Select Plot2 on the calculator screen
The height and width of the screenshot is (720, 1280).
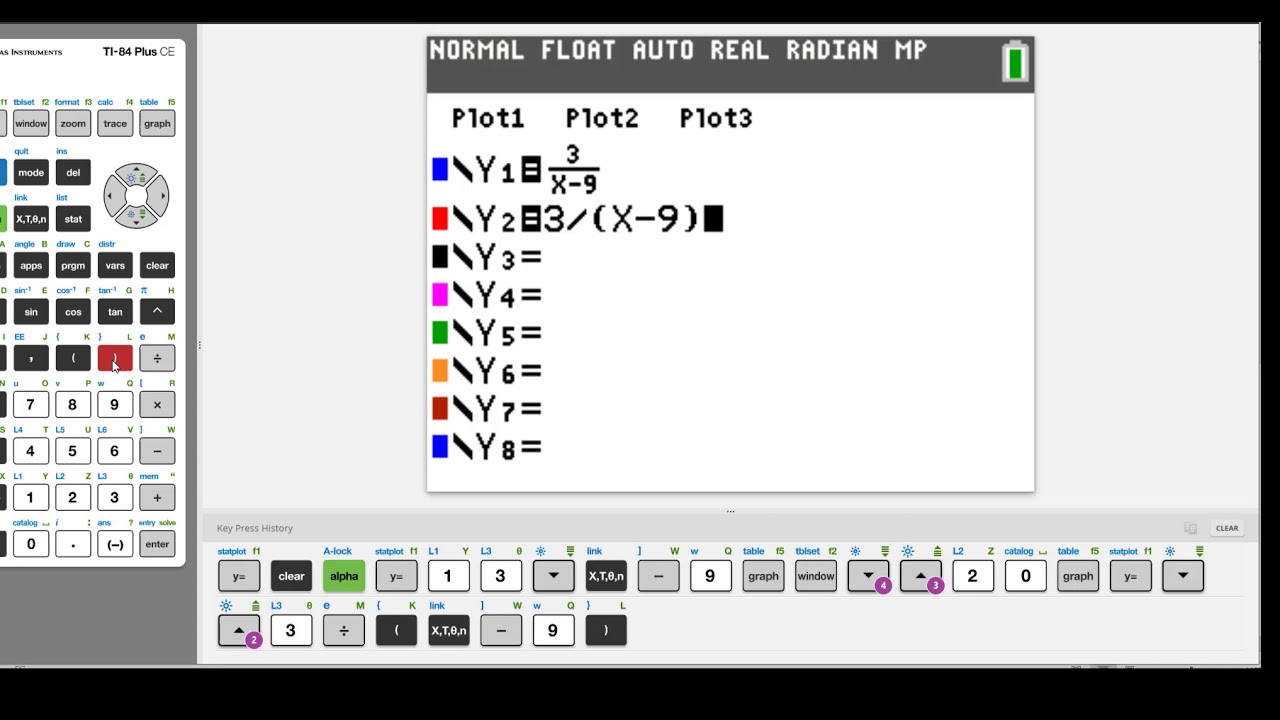[602, 119]
